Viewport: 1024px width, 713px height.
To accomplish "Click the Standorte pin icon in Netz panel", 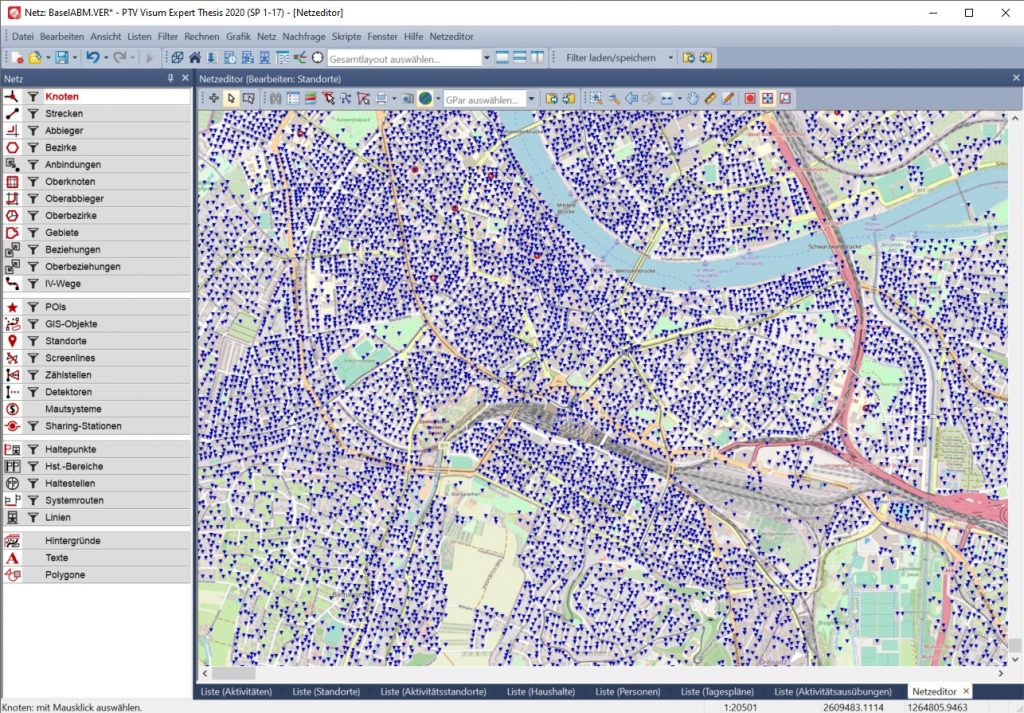I will click(12, 341).
